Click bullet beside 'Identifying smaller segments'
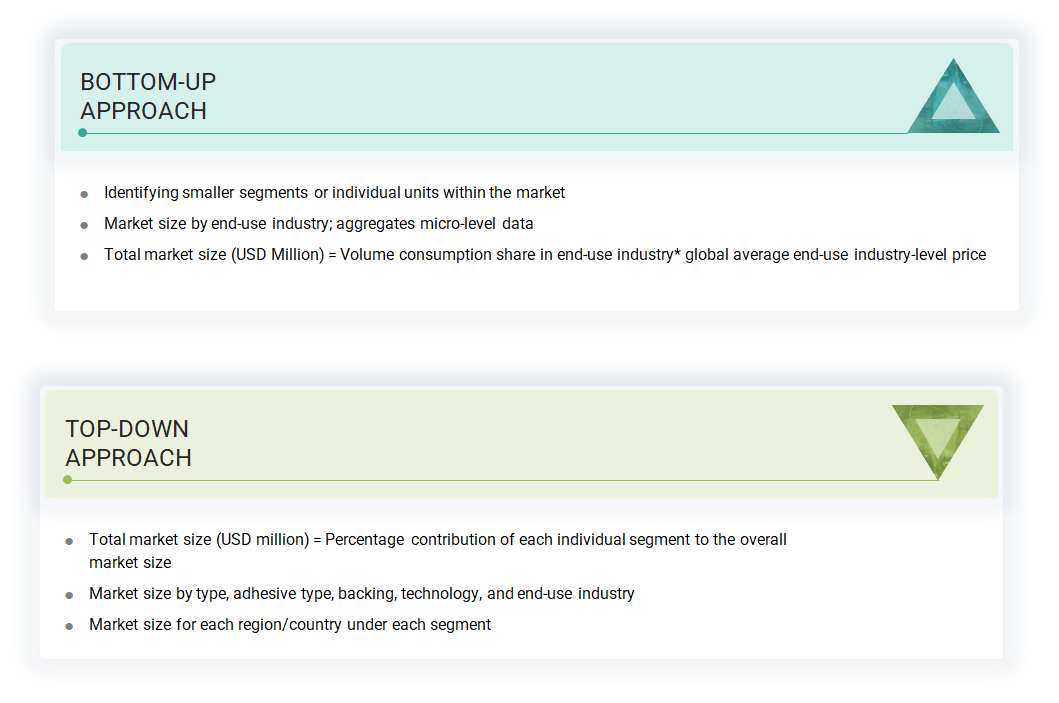 click(x=84, y=194)
